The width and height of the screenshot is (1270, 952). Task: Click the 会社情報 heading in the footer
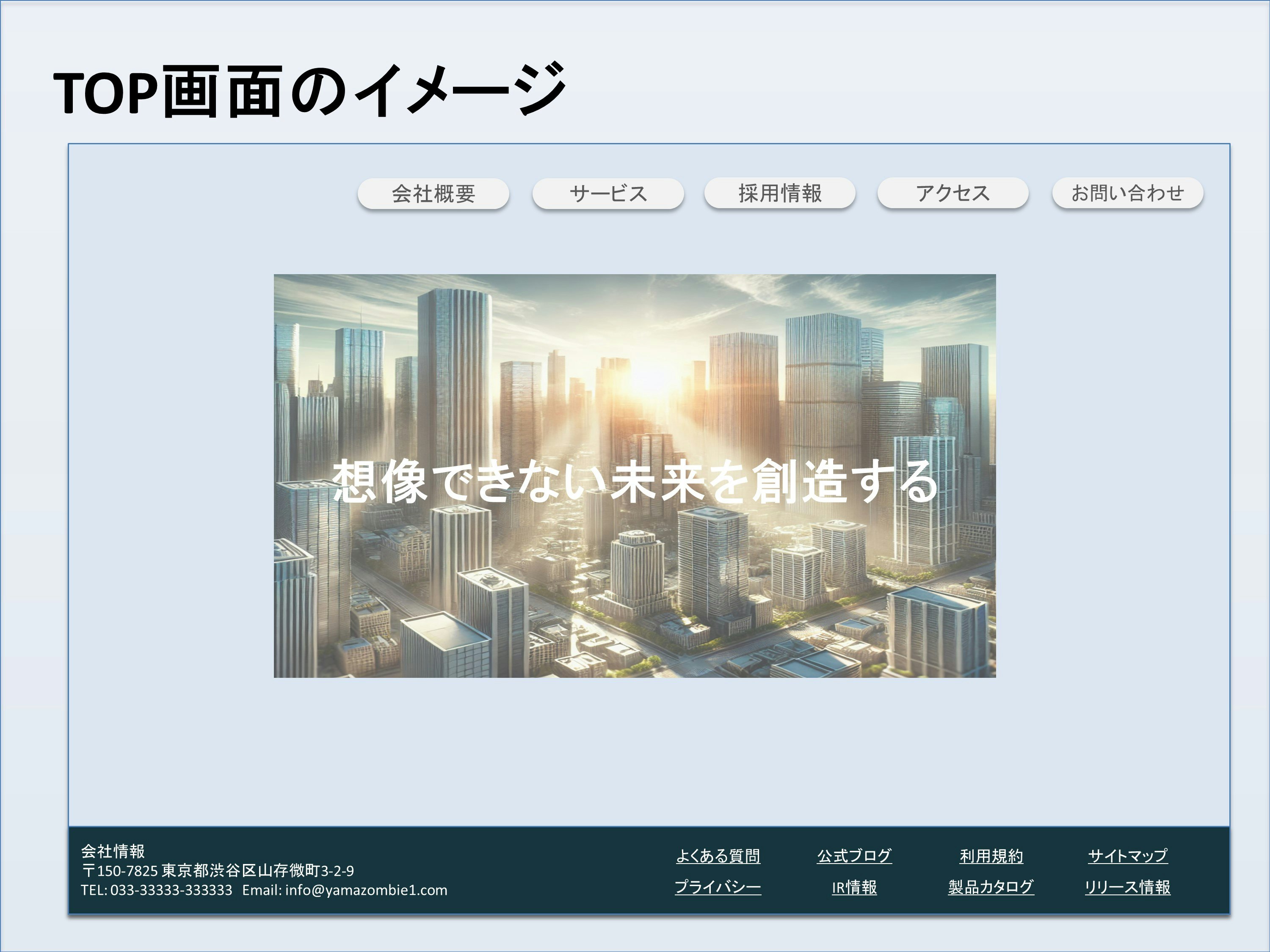[113, 851]
